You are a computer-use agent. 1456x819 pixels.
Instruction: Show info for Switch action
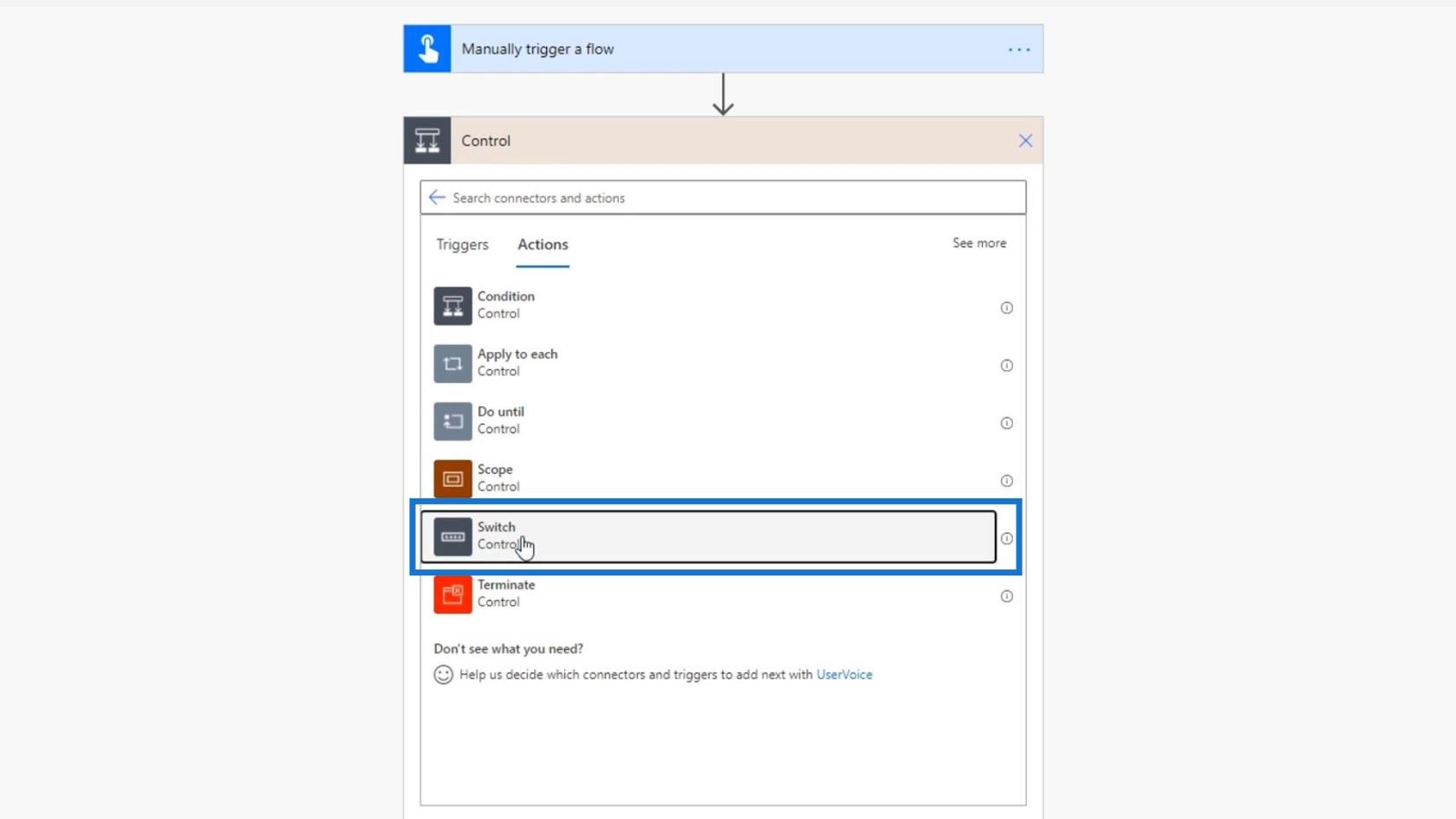pyautogui.click(x=1006, y=538)
